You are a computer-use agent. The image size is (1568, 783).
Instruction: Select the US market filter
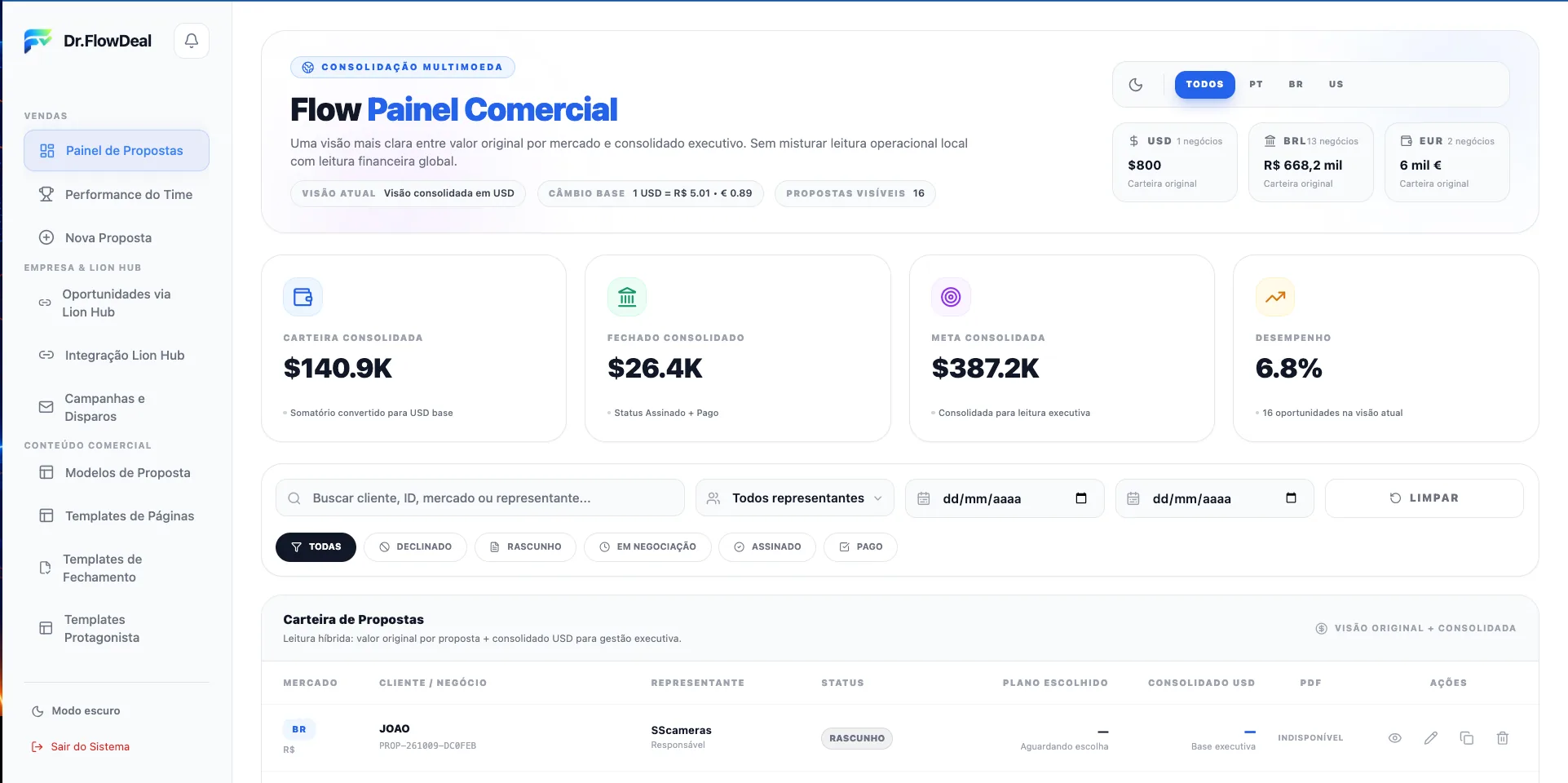tap(1336, 84)
